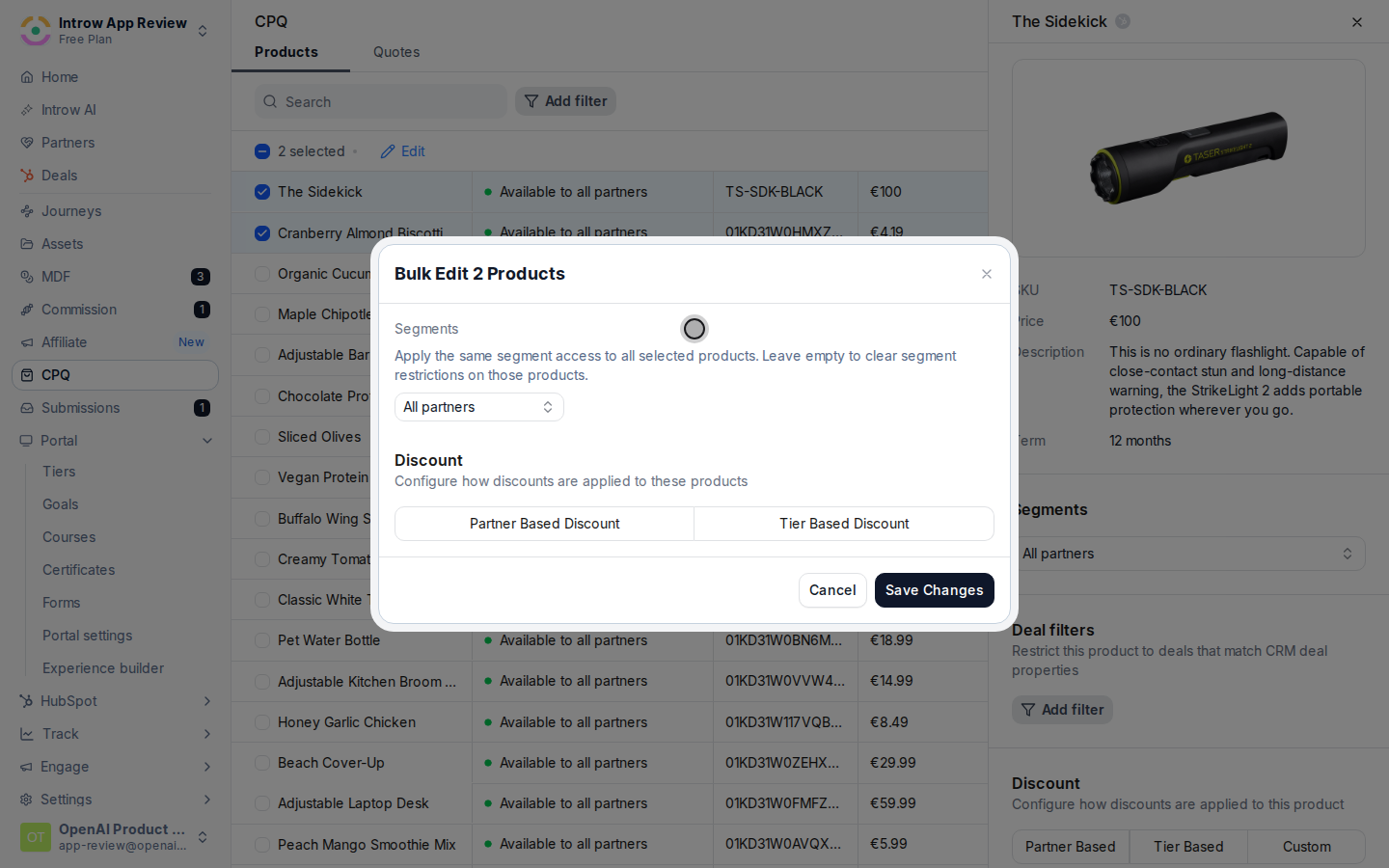Screen dimensions: 1389x868
Task: Click the Portal monitor icon
Action: tap(27, 441)
